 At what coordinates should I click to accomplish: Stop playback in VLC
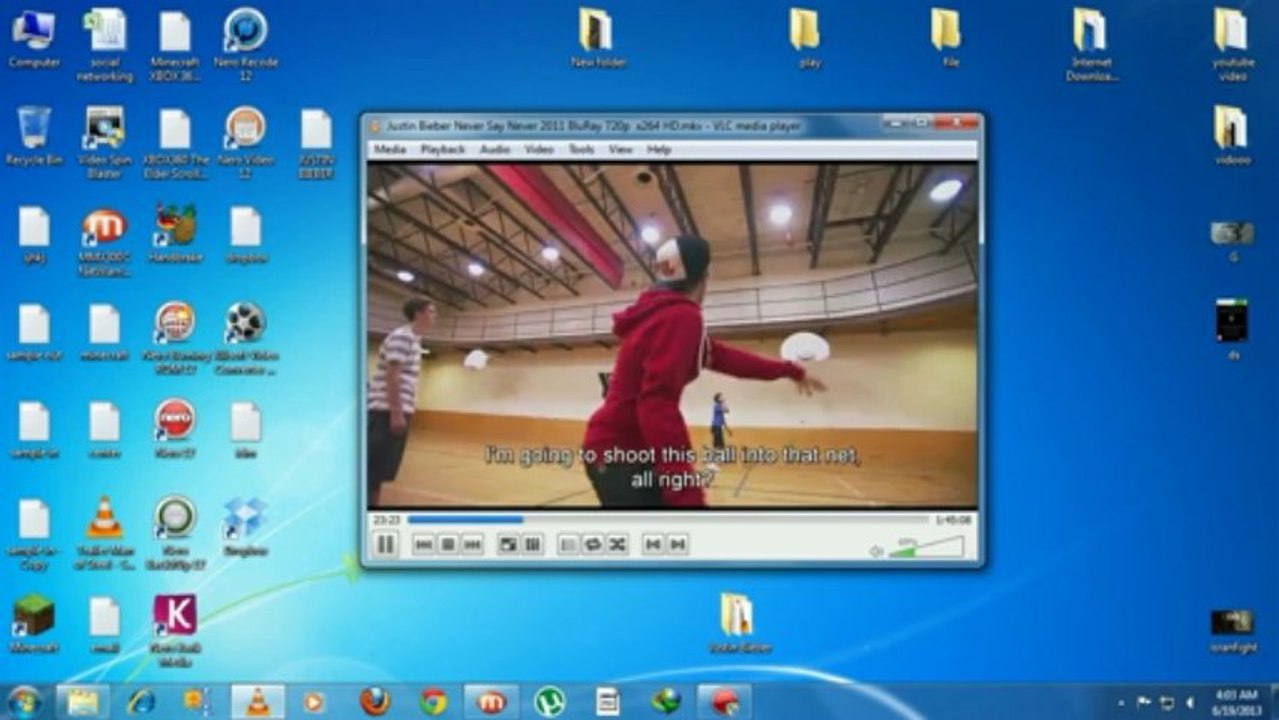[x=448, y=545]
